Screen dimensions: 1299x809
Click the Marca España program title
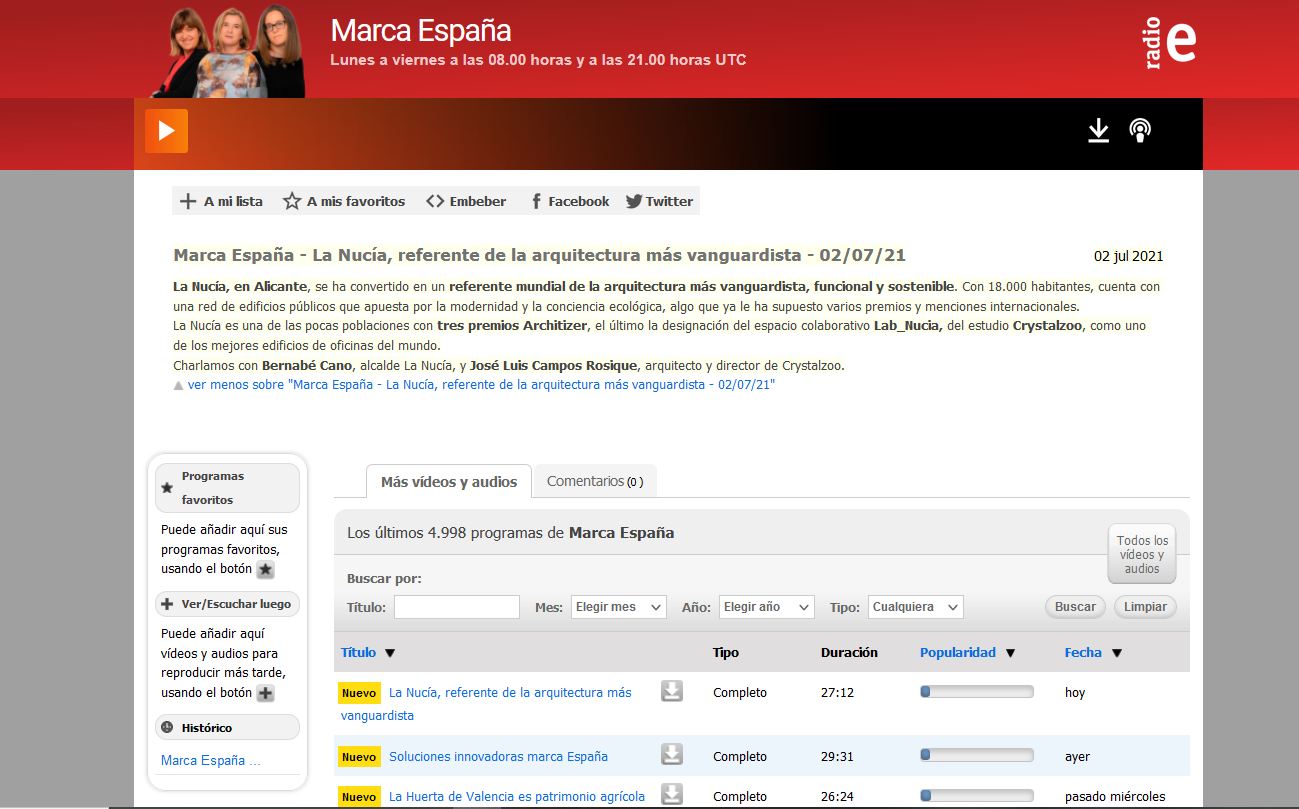click(x=421, y=31)
